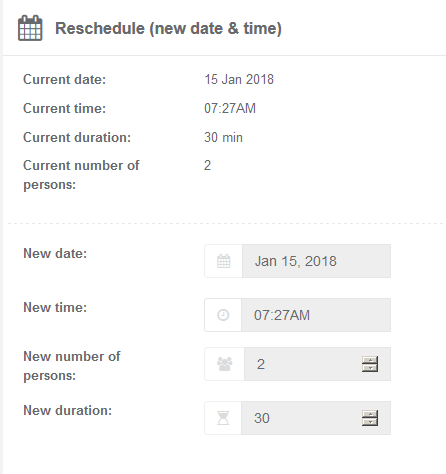Click the current duration value 30 min
Screen dimensions: 446x474
click(x=223, y=137)
